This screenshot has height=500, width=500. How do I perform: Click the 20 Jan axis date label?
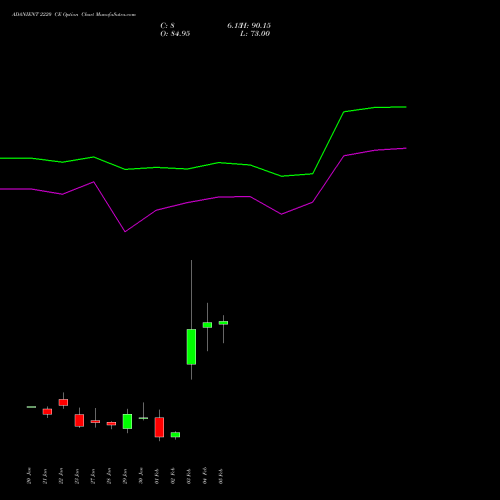click(29, 476)
